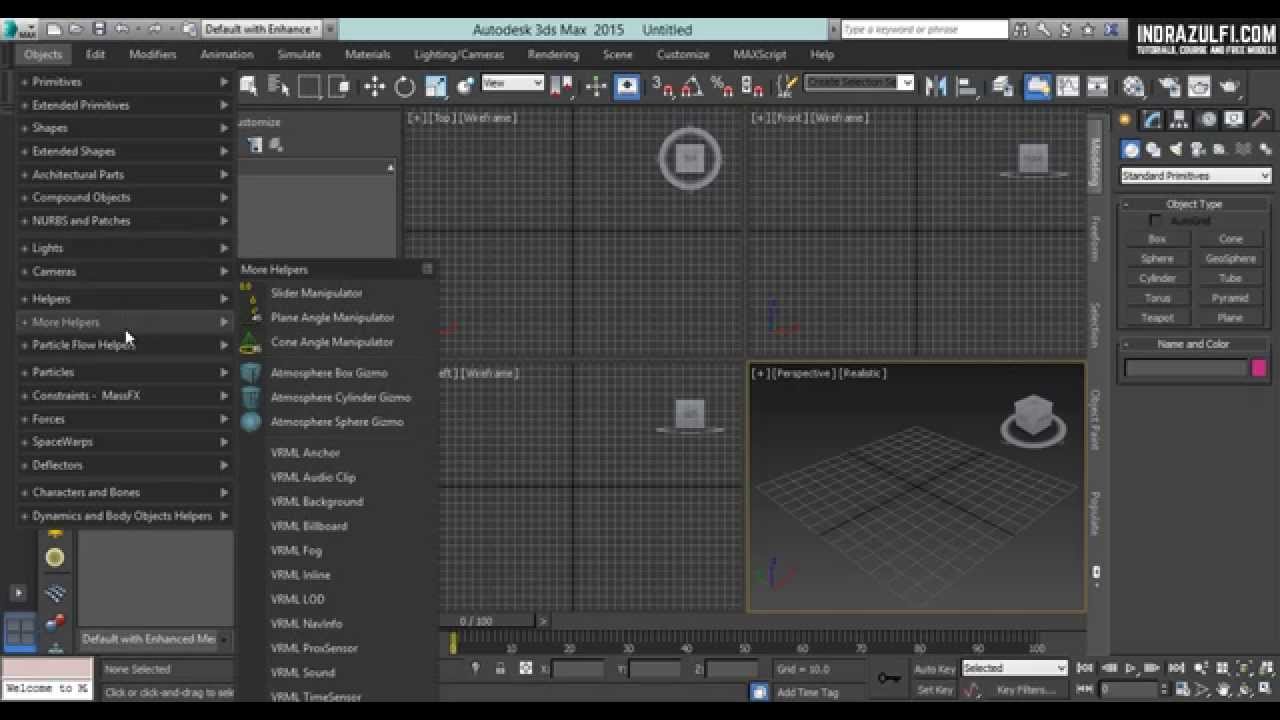
Task: Toggle Auto Key mode
Action: 935,669
